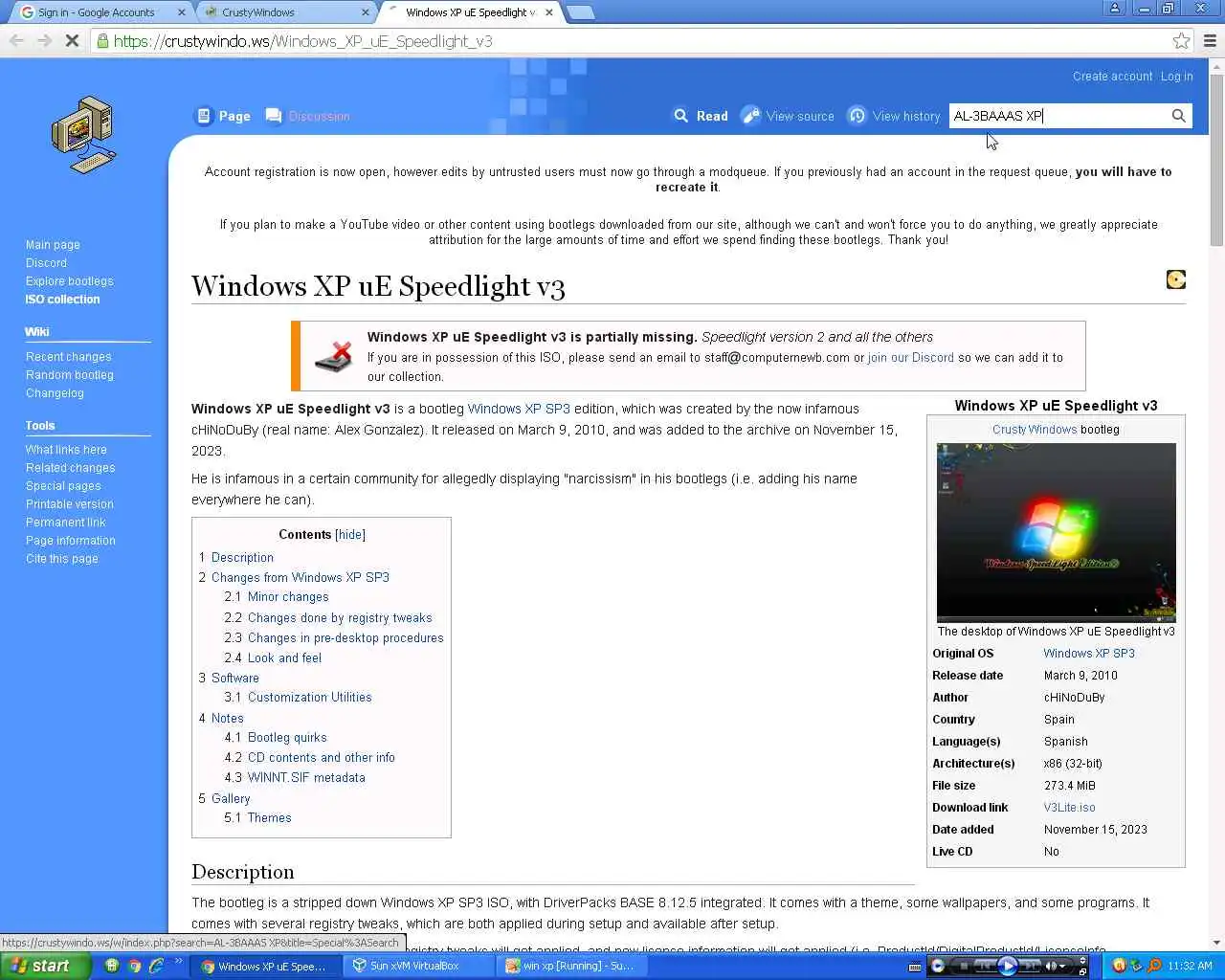1225x980 pixels.
Task: Click the CrustyWindows computer logo
Action: point(84,135)
